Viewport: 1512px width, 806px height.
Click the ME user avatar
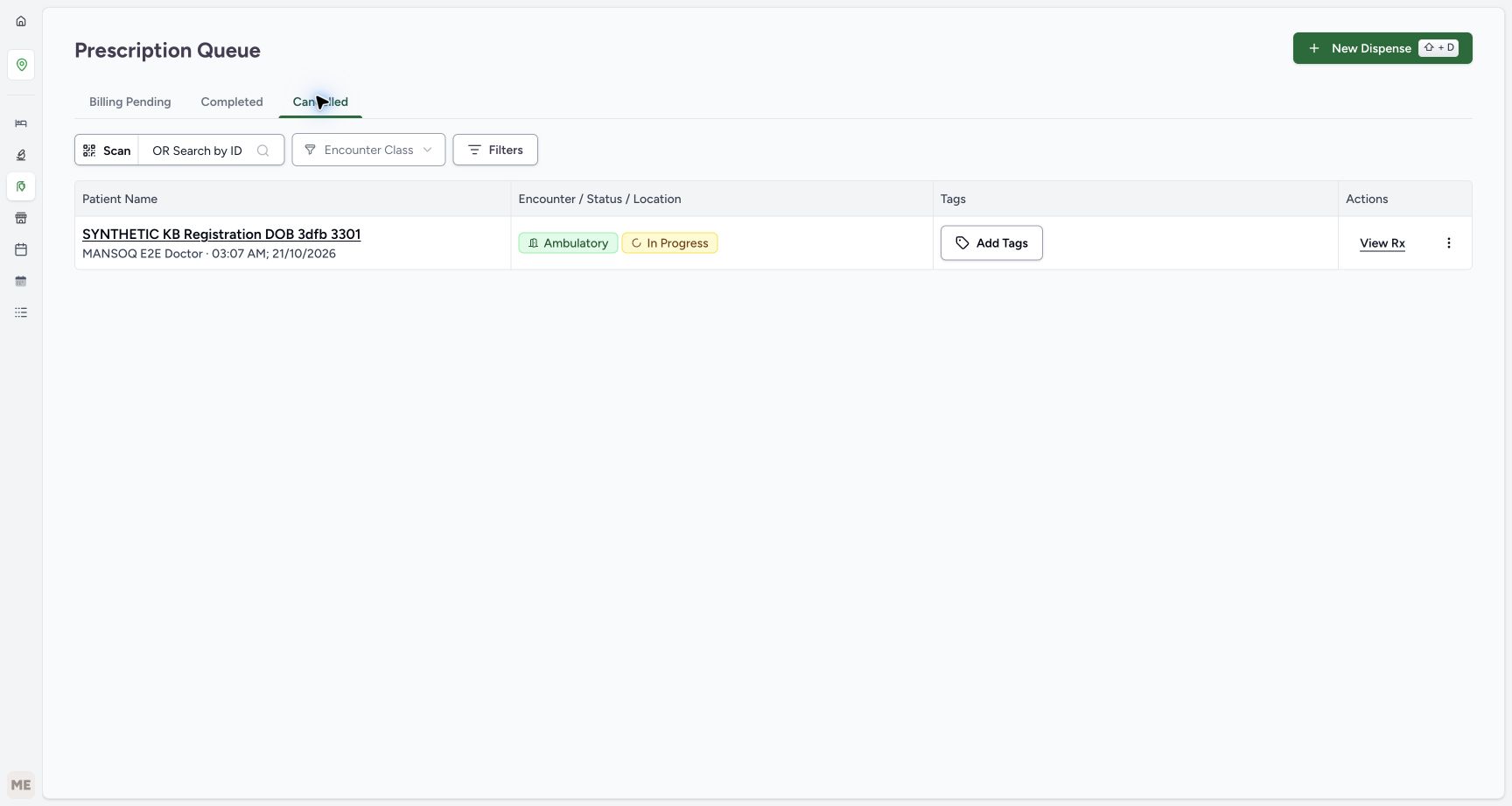pos(21,785)
